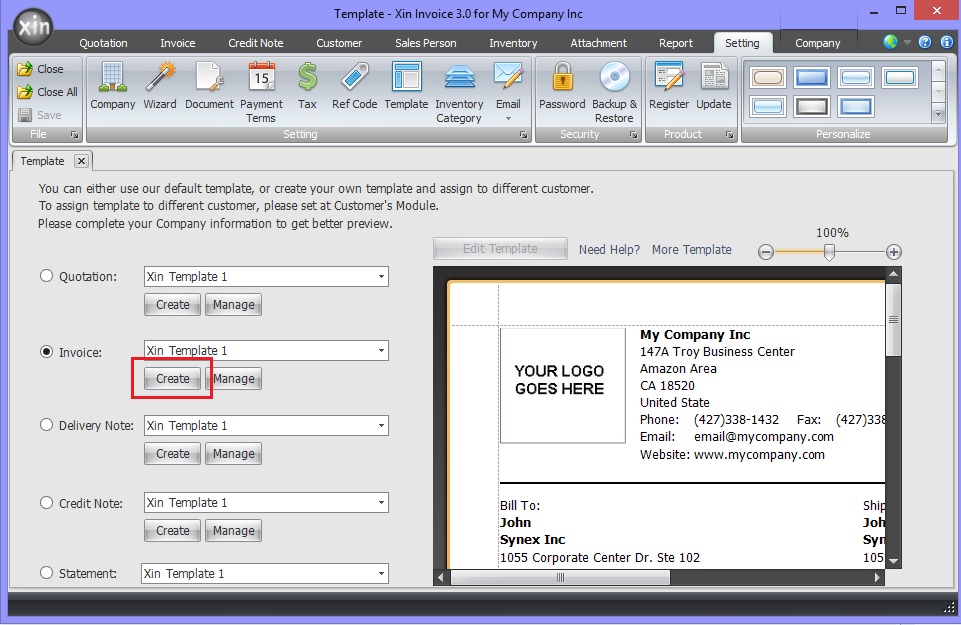Viewport: 961px width, 625px height.
Task: Open the Product group dialog launcher
Action: (x=729, y=134)
